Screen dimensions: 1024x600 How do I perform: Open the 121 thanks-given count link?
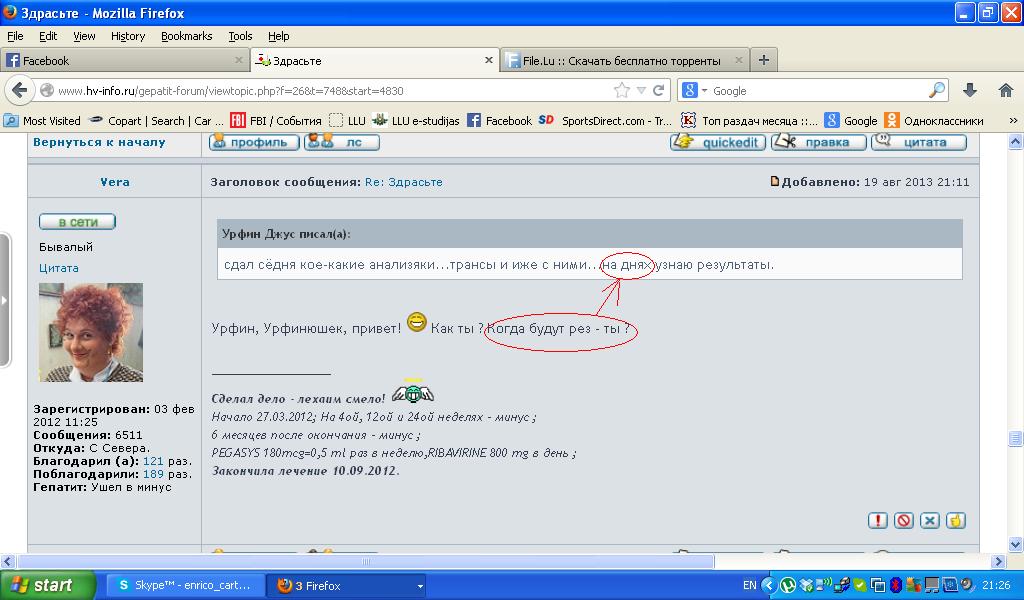pyautogui.click(x=153, y=461)
